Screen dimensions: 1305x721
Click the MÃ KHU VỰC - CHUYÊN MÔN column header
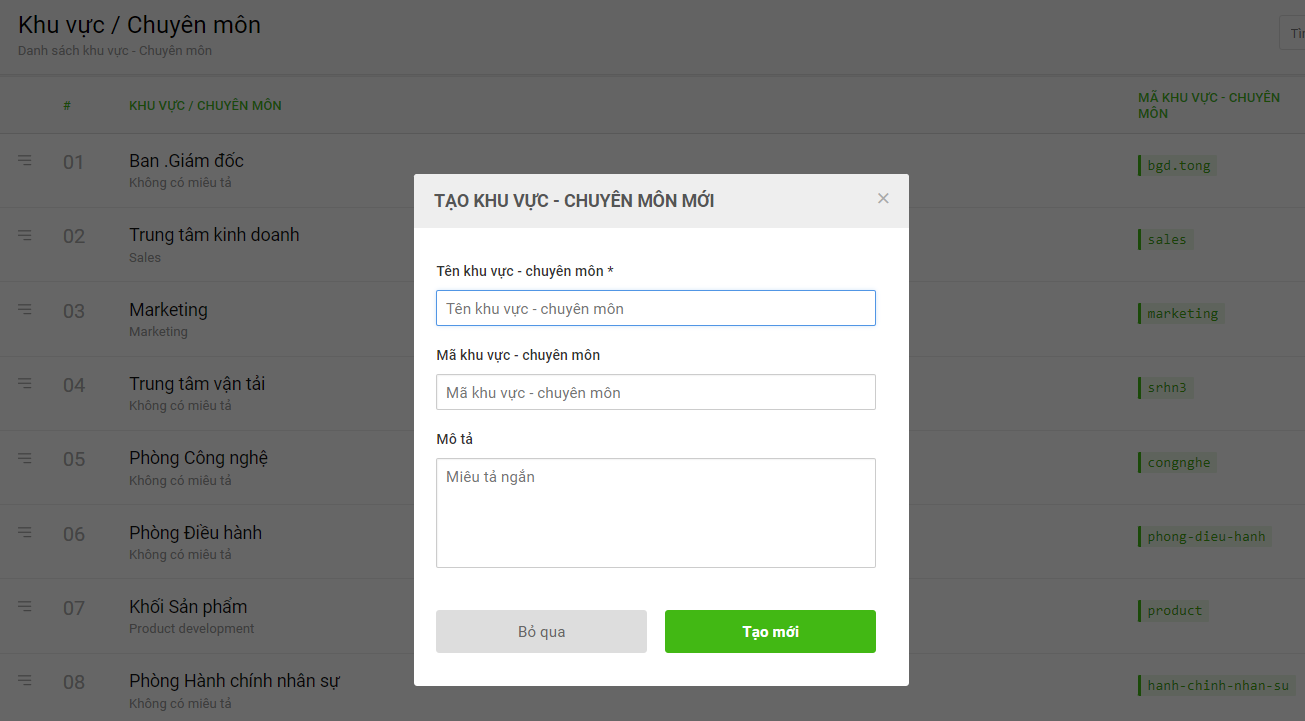[x=1209, y=106]
